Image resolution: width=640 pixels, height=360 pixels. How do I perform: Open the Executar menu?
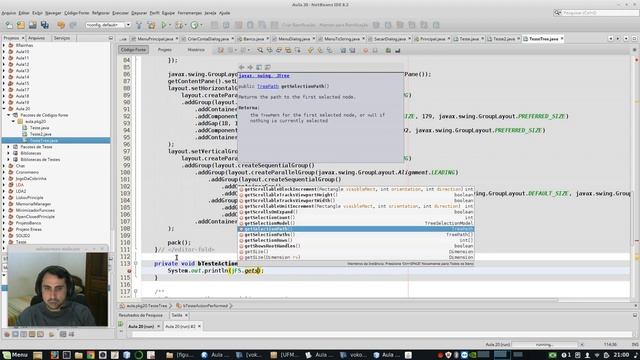coord(120,13)
